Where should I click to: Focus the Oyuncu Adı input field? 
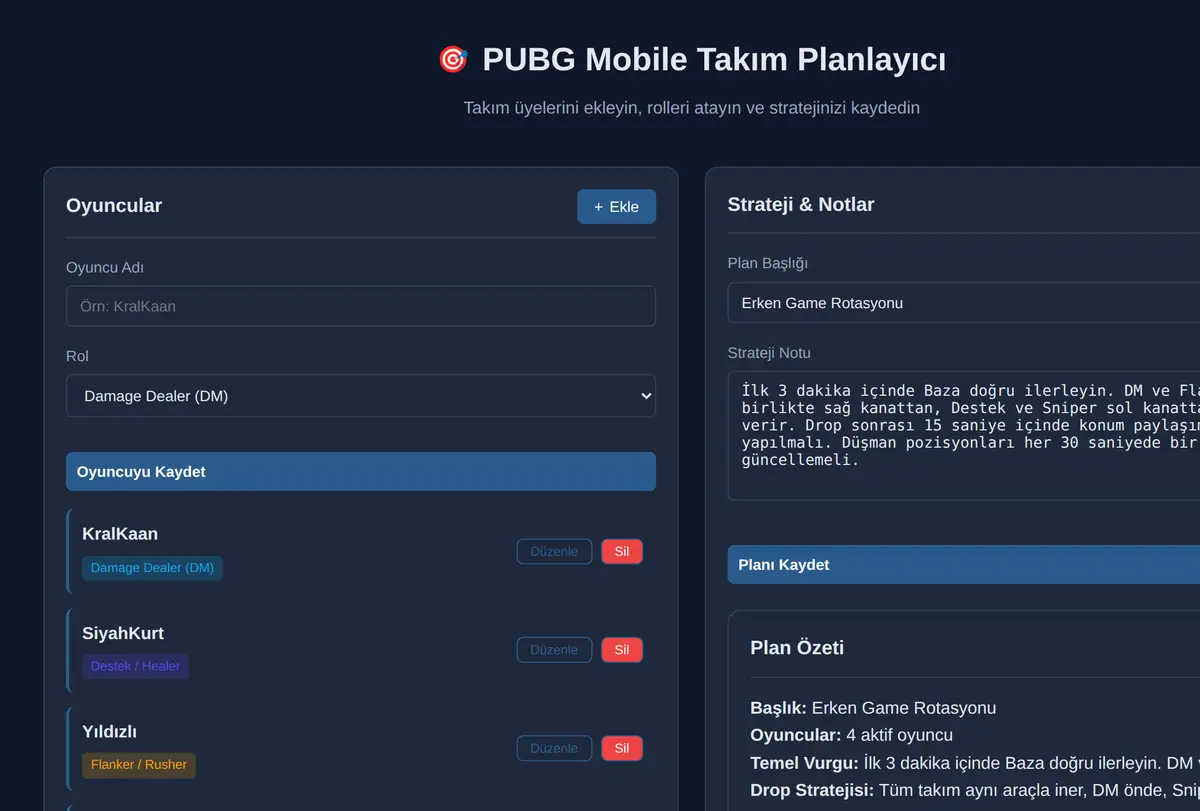361,306
